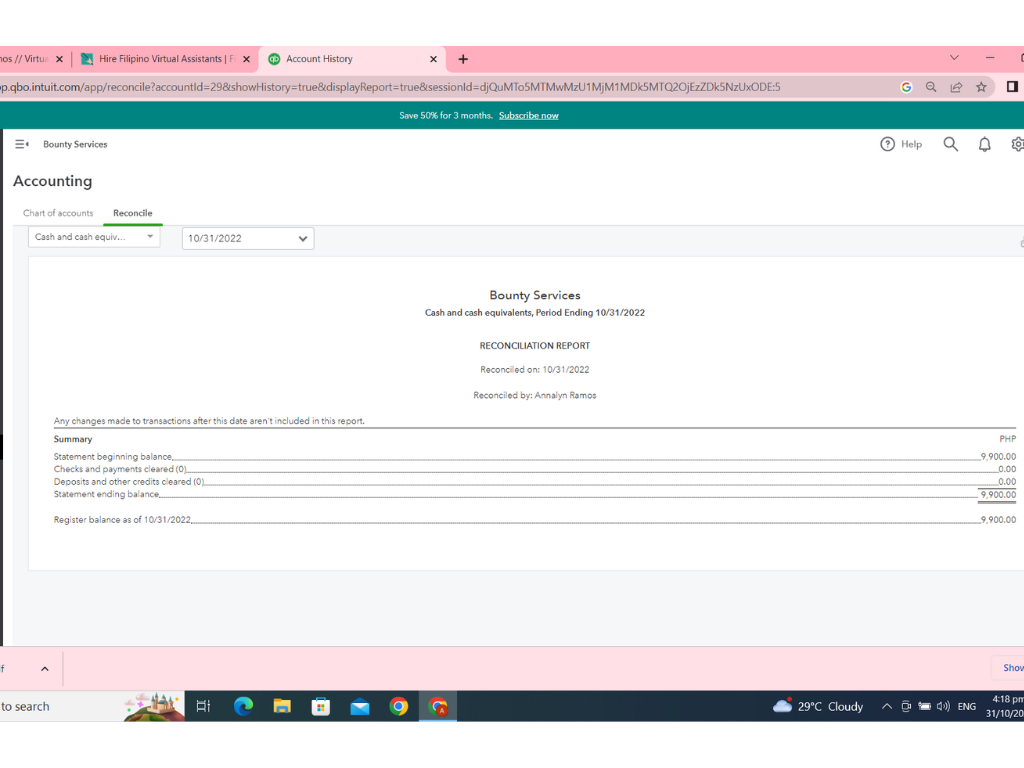Open the 10/31/2022 period dropdown
The image size is (1024, 768).
point(248,238)
